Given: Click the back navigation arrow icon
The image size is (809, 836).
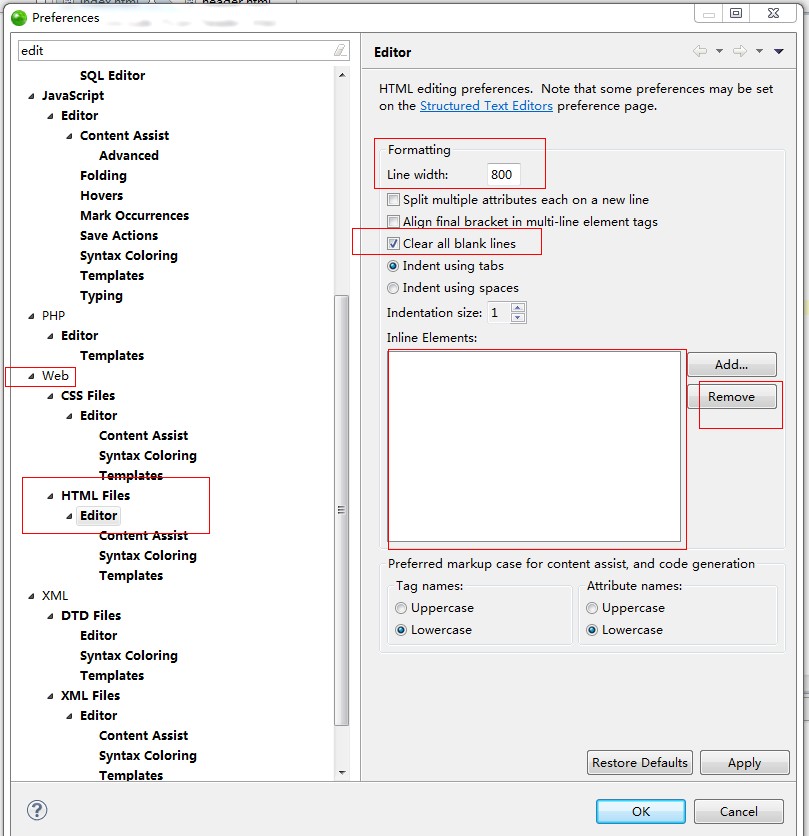Looking at the screenshot, I should (700, 52).
